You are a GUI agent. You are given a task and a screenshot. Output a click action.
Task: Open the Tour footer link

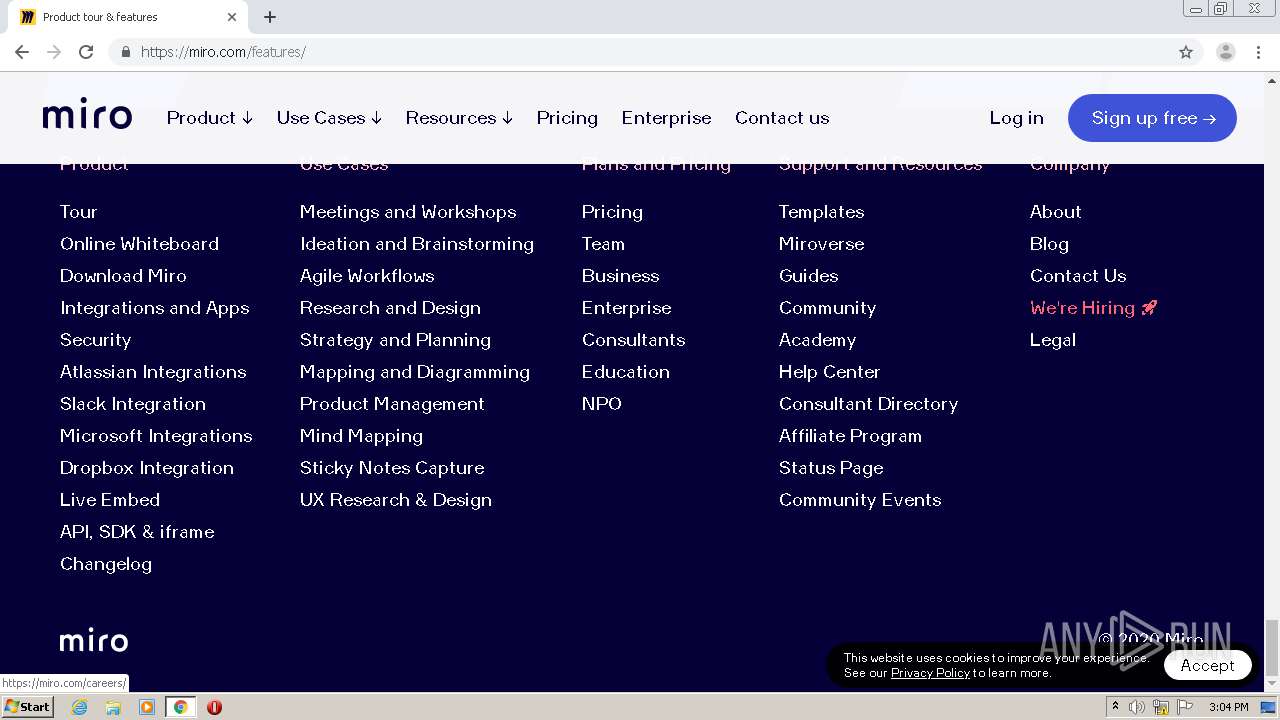(78, 212)
